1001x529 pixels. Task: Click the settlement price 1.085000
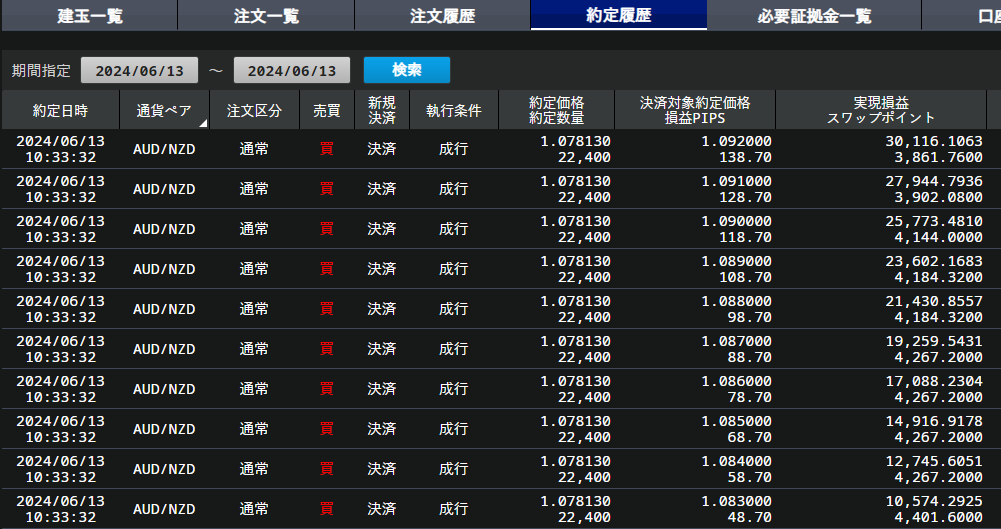736,421
